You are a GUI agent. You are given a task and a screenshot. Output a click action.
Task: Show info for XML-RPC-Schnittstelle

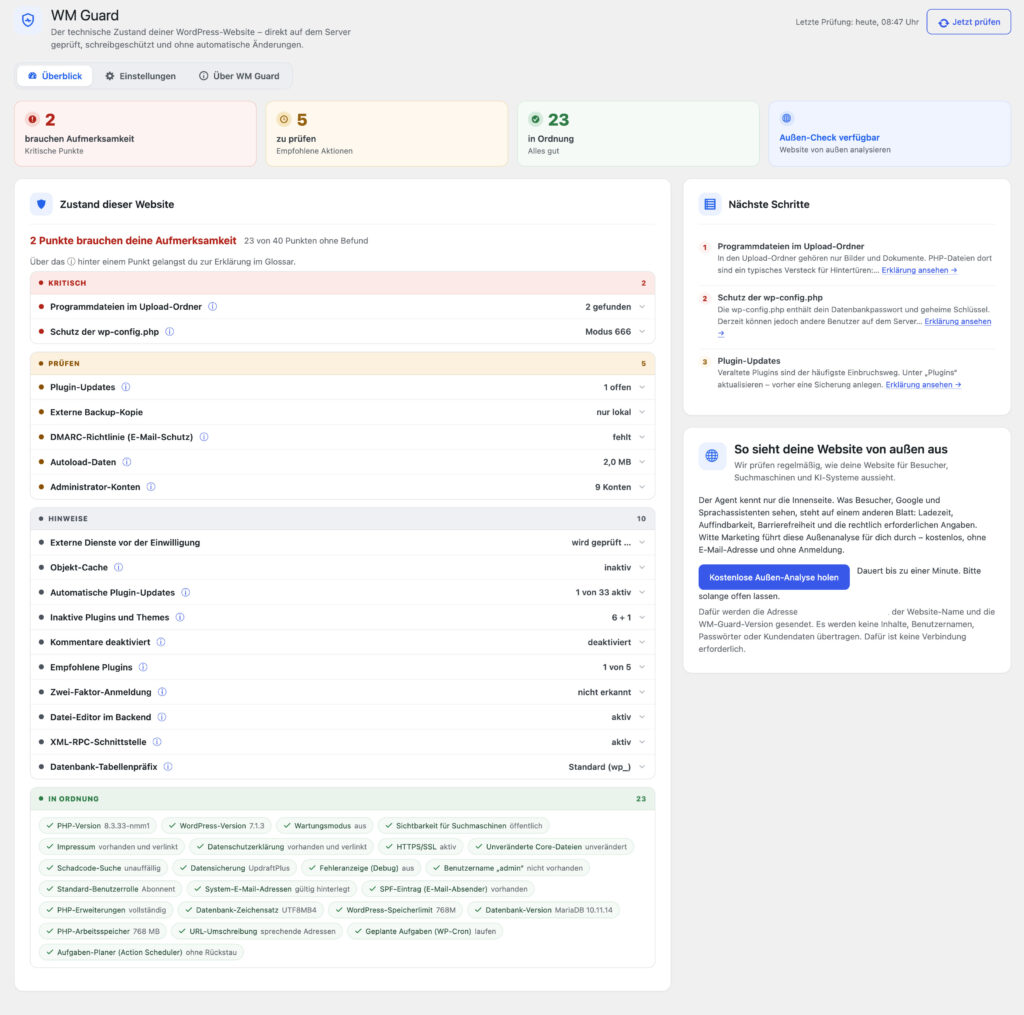(x=157, y=742)
